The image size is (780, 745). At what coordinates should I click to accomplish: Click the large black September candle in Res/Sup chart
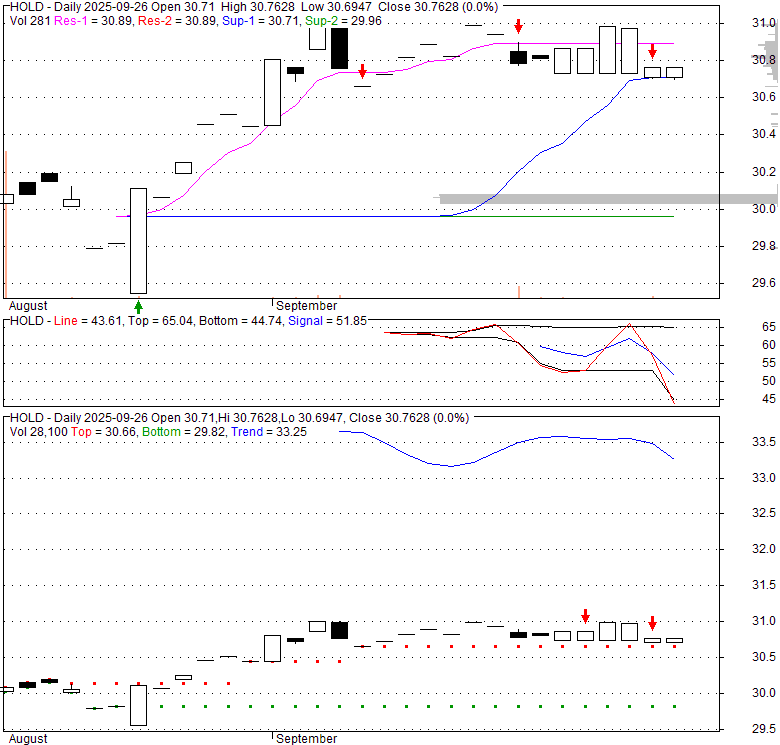click(x=340, y=48)
